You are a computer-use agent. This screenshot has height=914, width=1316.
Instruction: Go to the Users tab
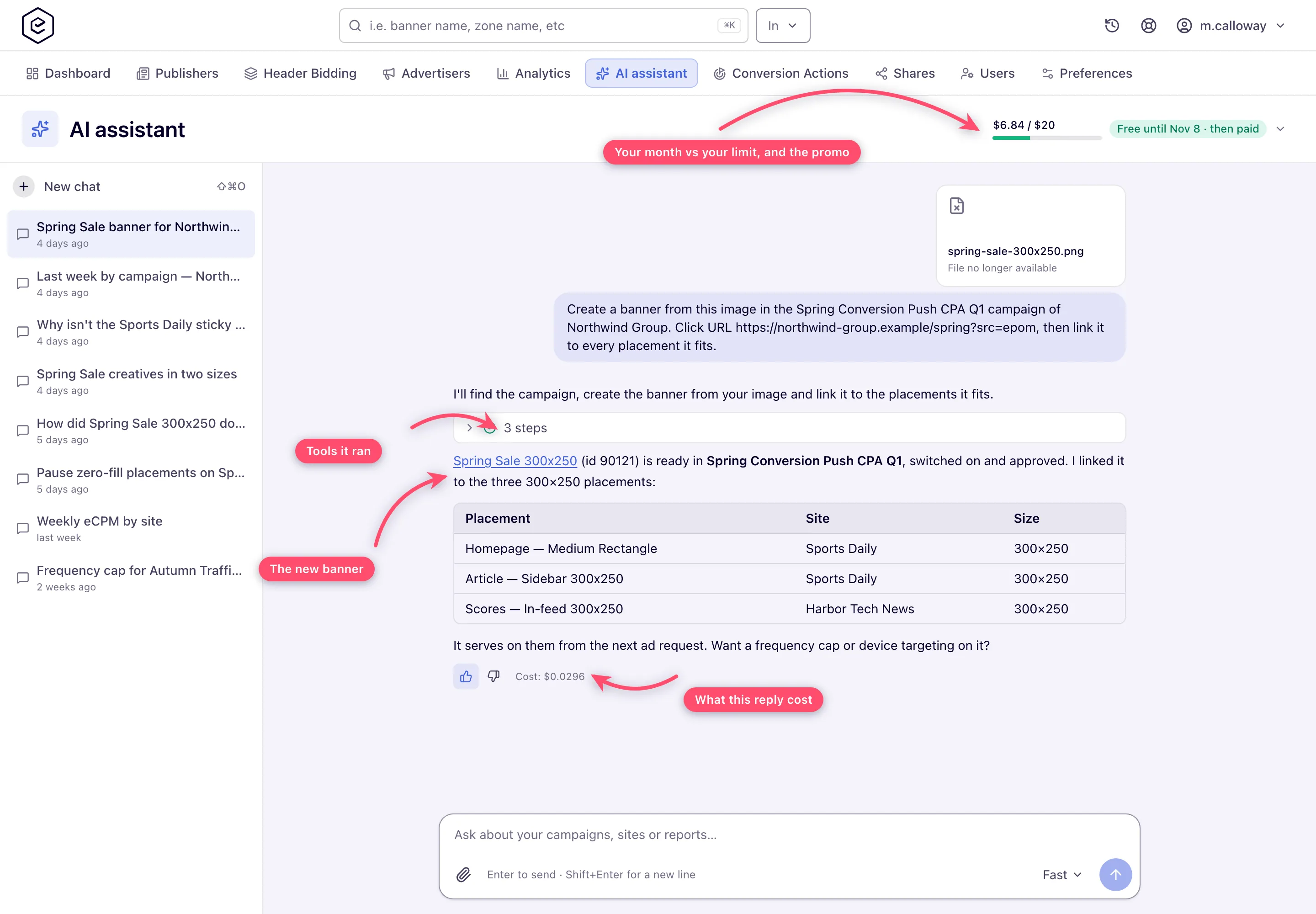coord(987,73)
